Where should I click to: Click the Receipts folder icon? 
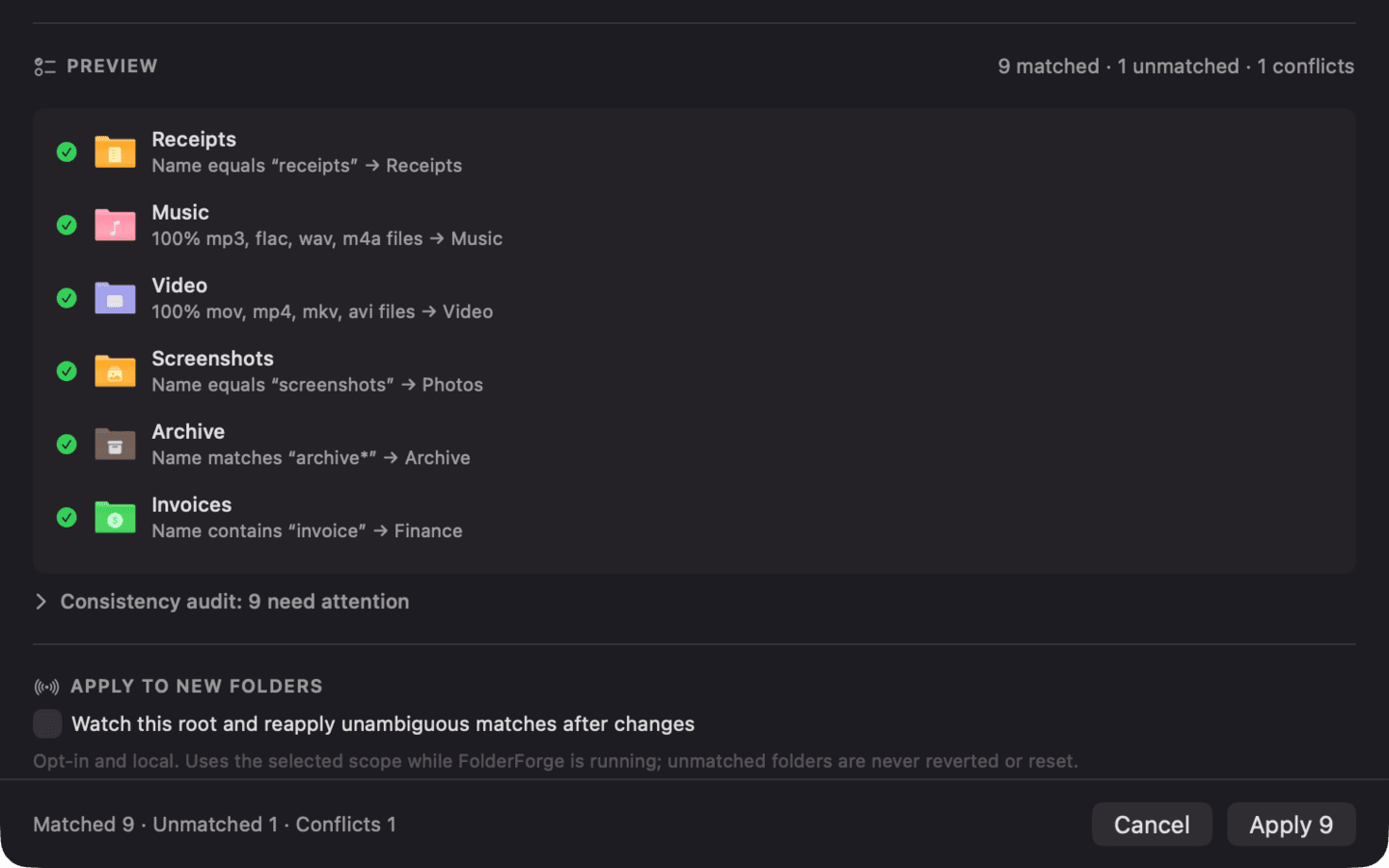(x=115, y=152)
